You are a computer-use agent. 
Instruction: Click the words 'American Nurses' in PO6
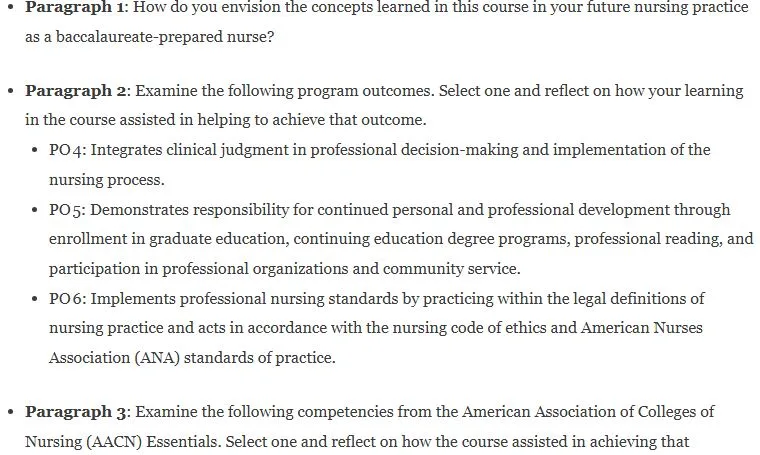[x=642, y=328]
